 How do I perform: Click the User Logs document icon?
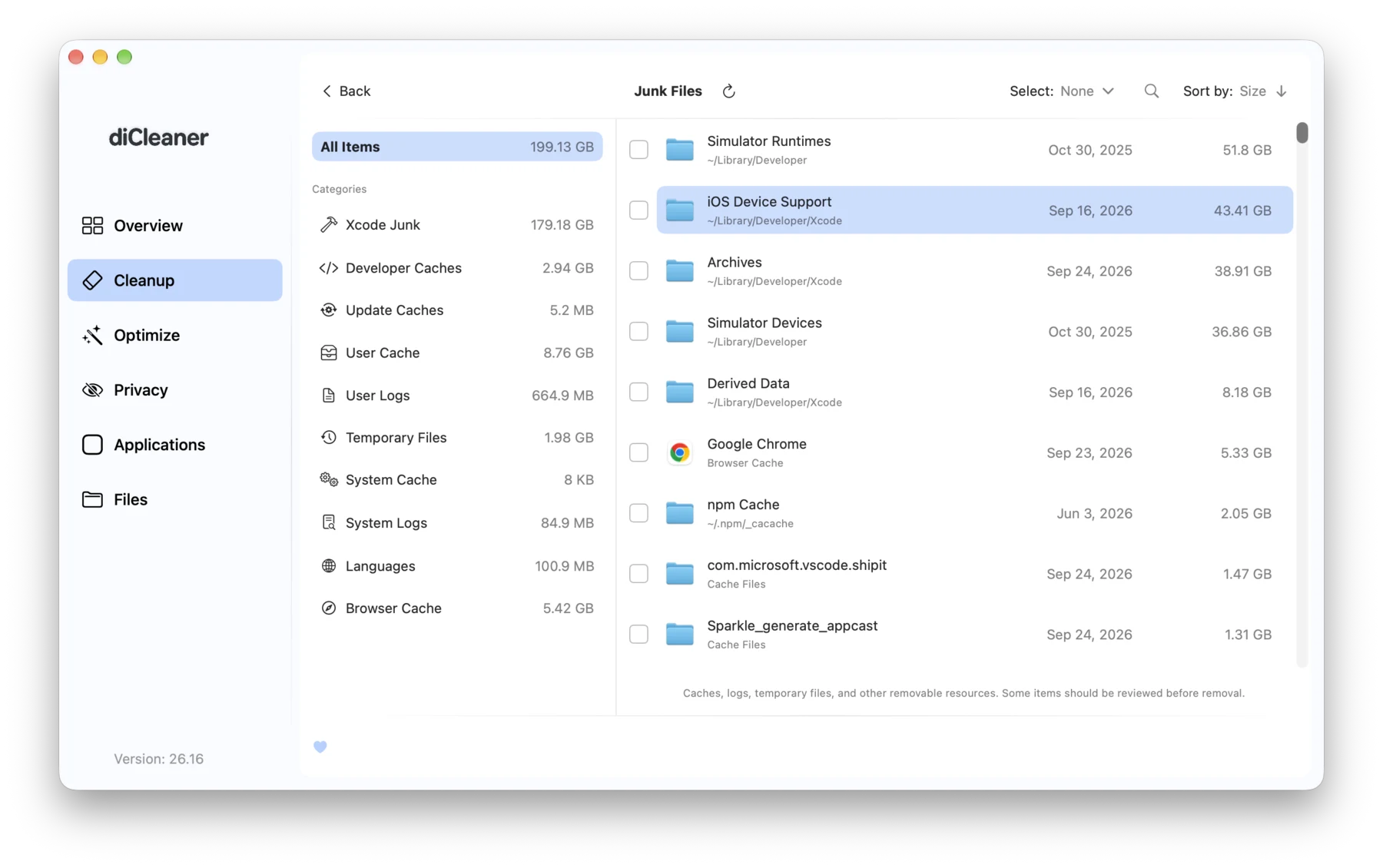pos(329,395)
